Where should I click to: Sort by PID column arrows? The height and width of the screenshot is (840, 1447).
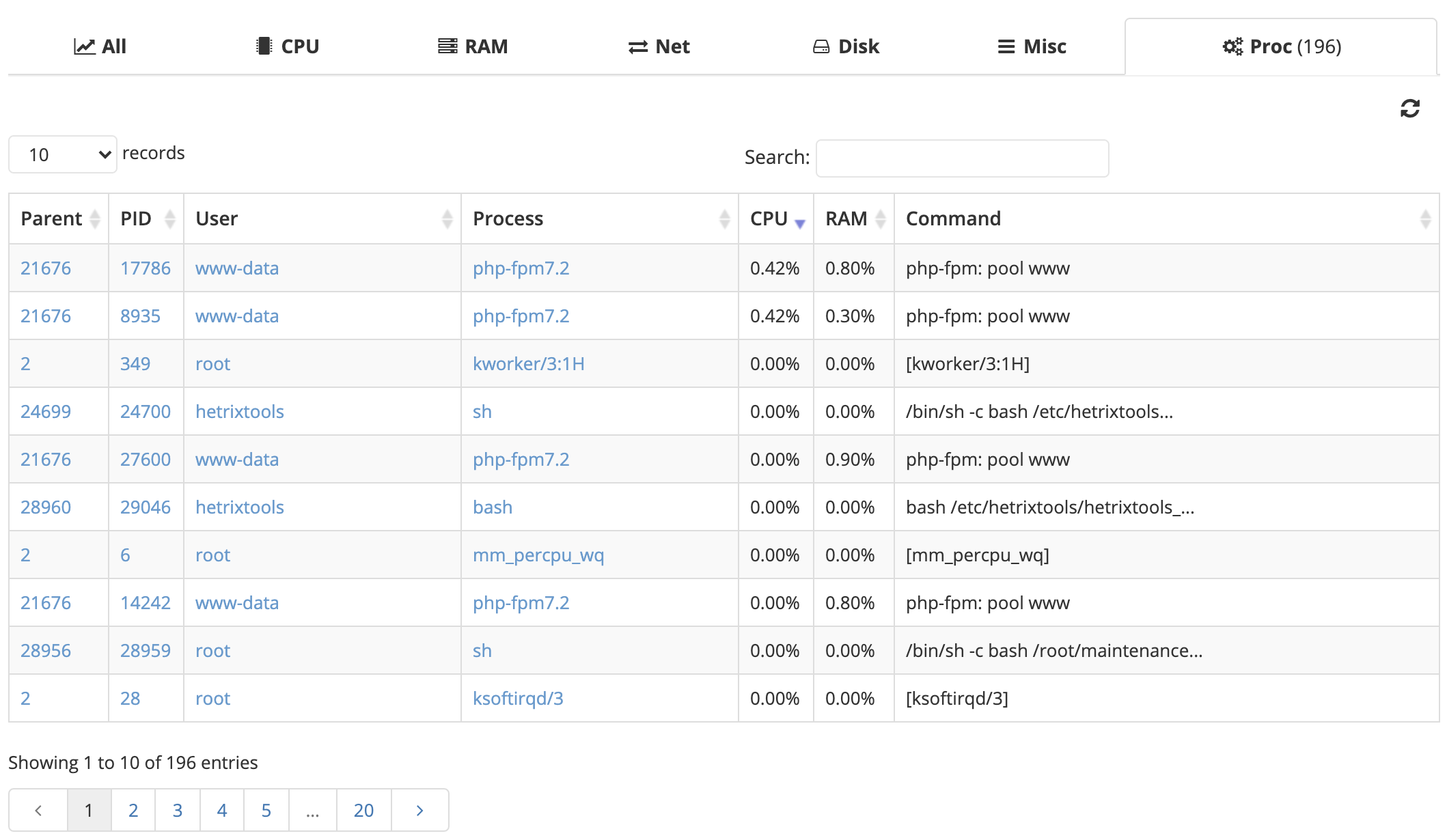click(170, 219)
